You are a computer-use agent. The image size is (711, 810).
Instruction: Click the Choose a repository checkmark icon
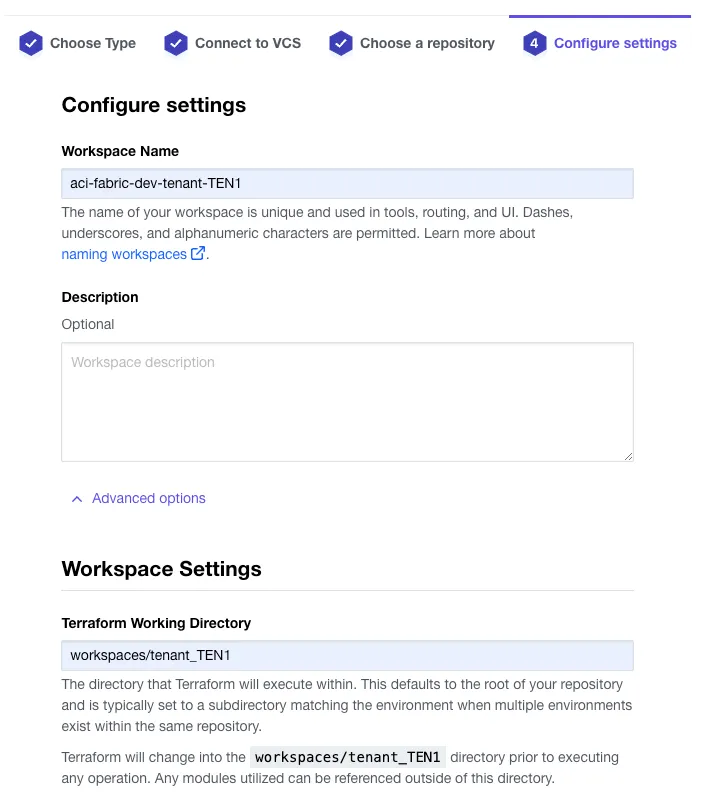tap(341, 43)
